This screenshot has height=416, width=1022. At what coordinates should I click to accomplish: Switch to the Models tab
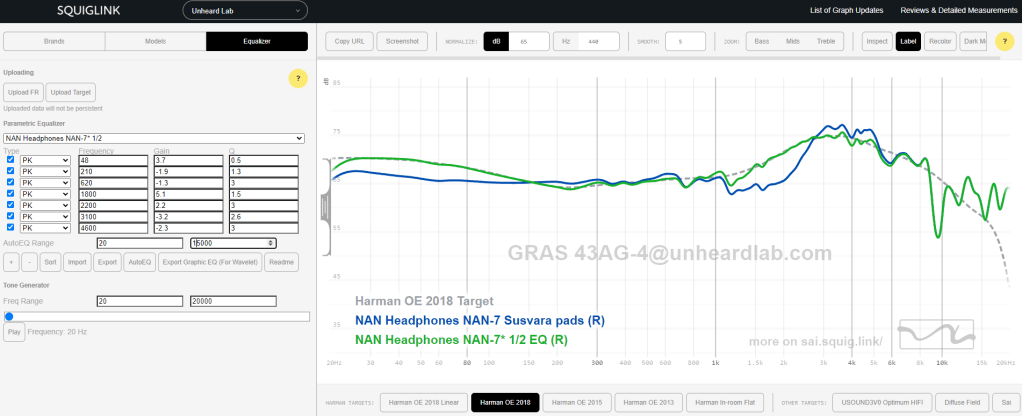click(x=155, y=41)
